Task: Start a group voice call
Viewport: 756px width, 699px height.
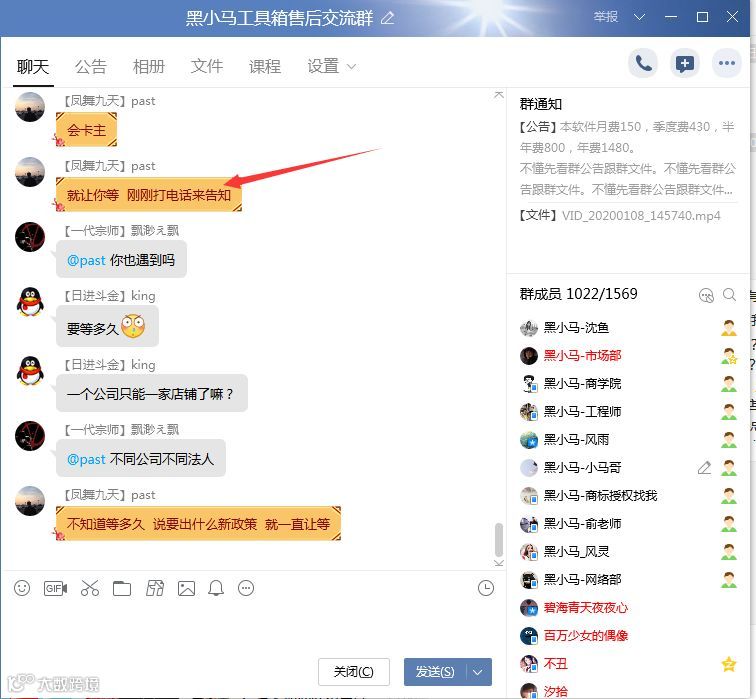Action: [x=643, y=63]
